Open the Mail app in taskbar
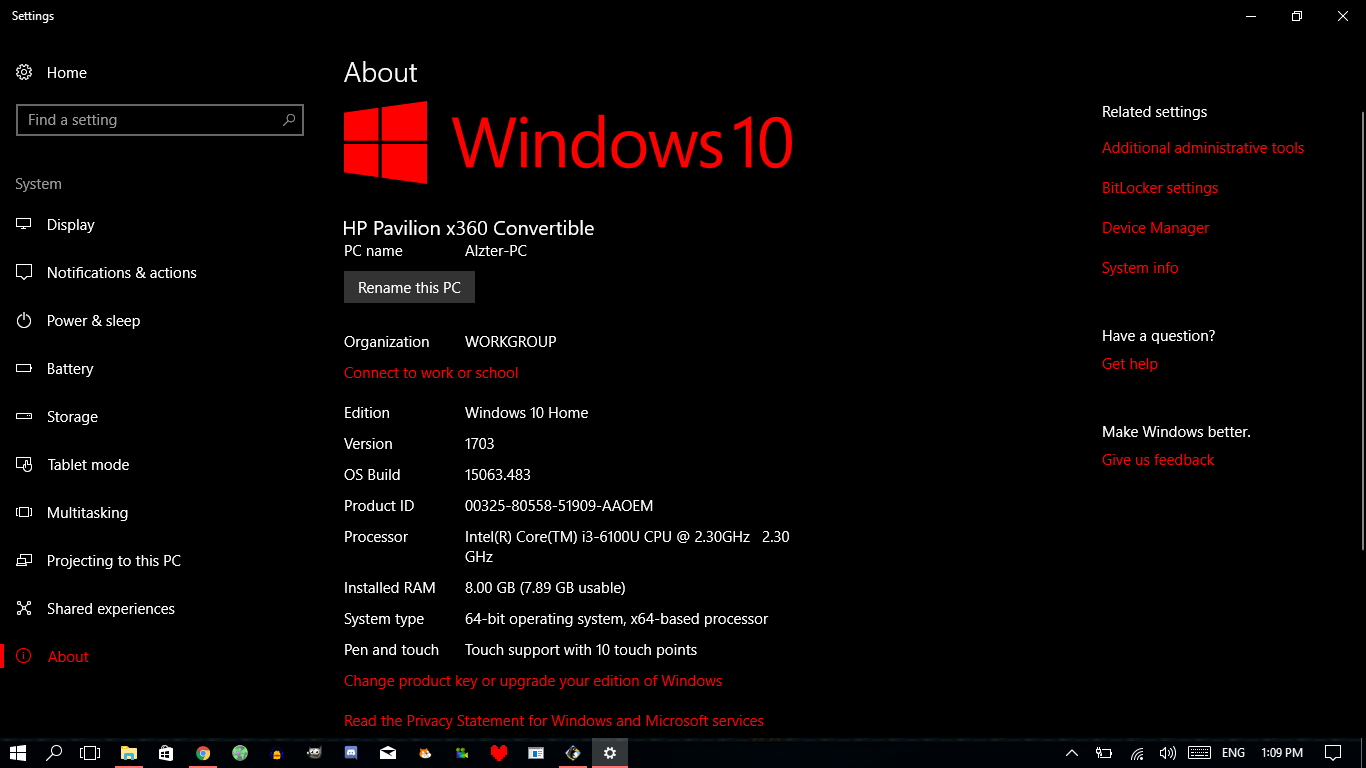 [388, 753]
